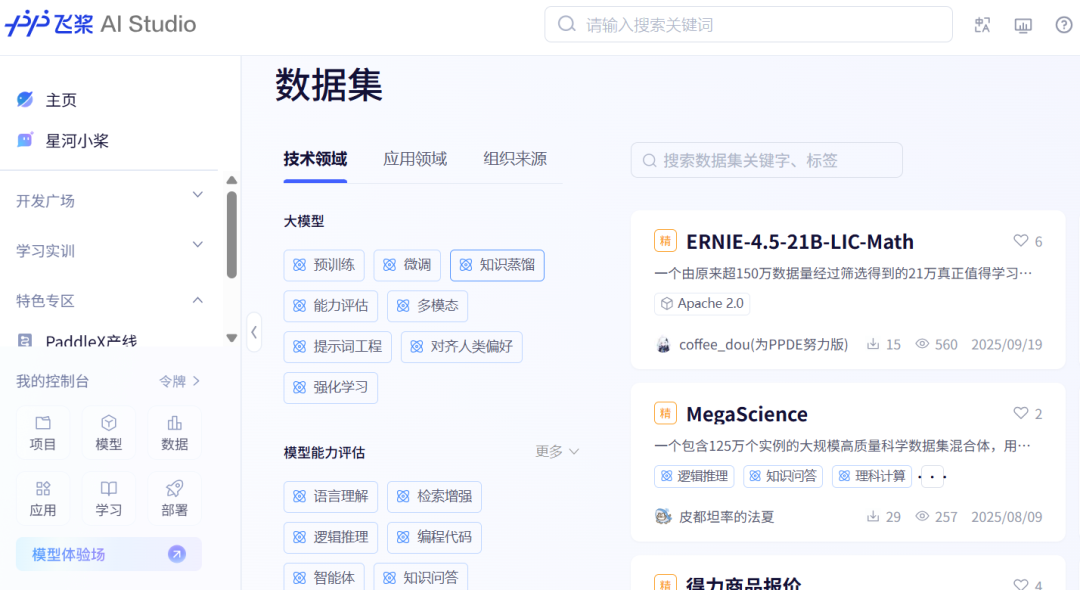
Task: Expand 更多 under 模型能力评估
Action: coord(557,452)
